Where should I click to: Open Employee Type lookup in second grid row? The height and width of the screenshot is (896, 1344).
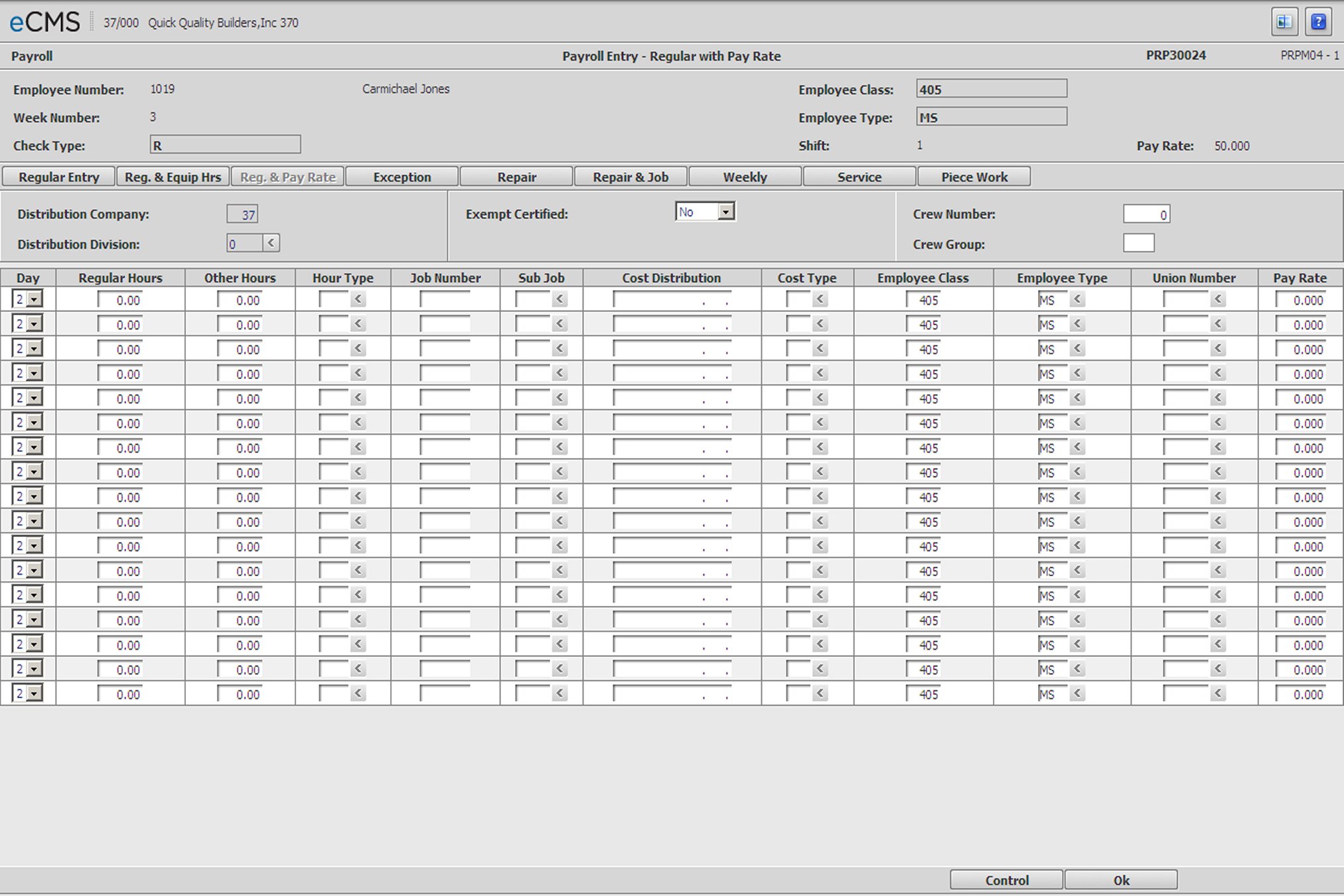1078,324
